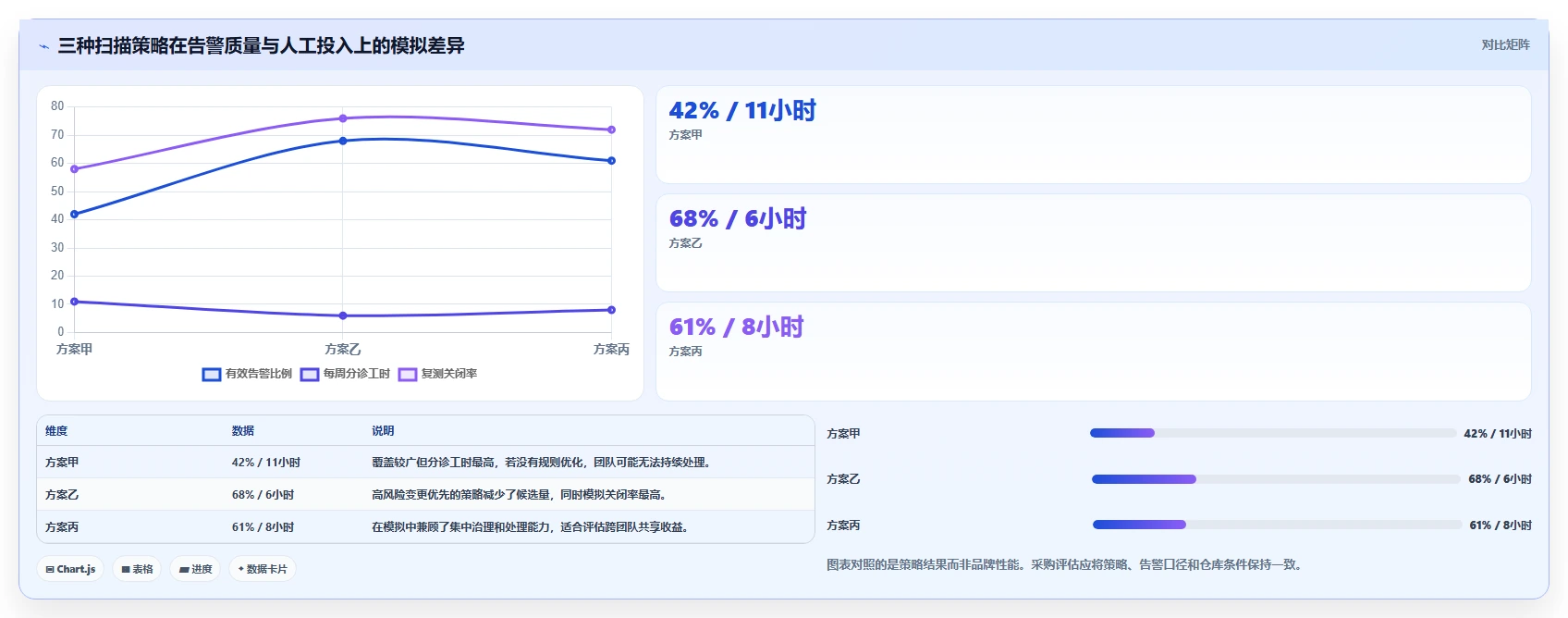Click the 方案甲 label in the progress list
The width and height of the screenshot is (1568, 618).
(x=843, y=434)
